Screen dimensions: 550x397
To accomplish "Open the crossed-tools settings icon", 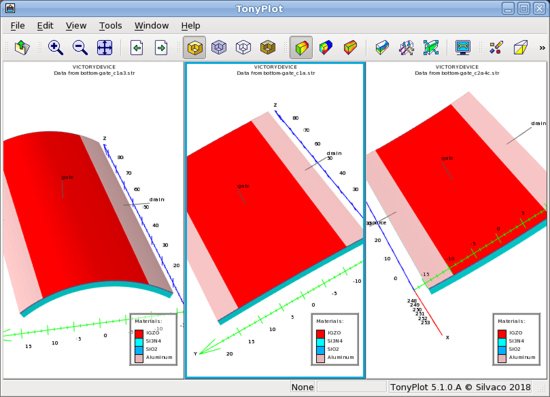I will [x=407, y=47].
